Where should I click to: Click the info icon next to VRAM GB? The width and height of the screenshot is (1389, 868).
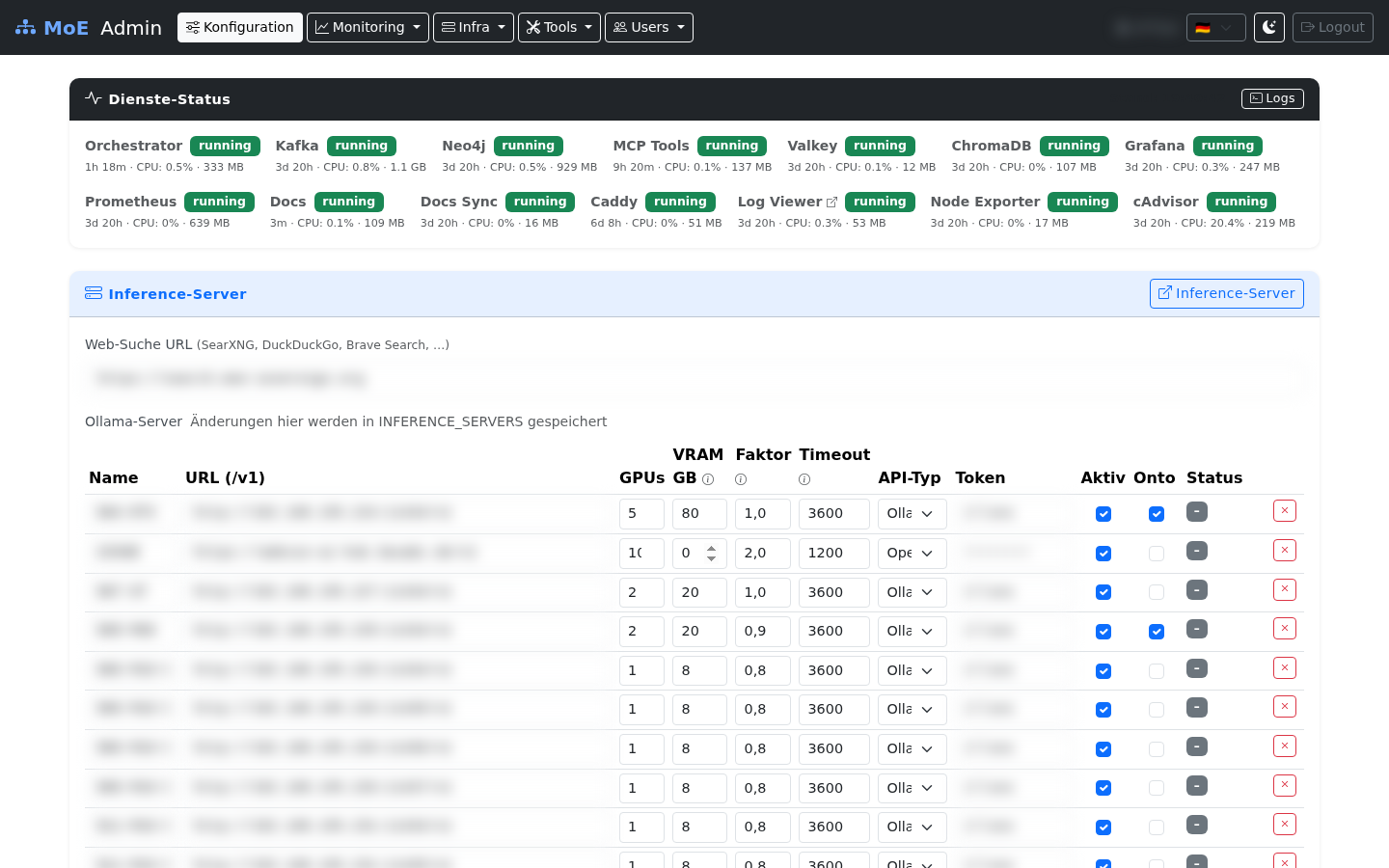click(x=708, y=479)
